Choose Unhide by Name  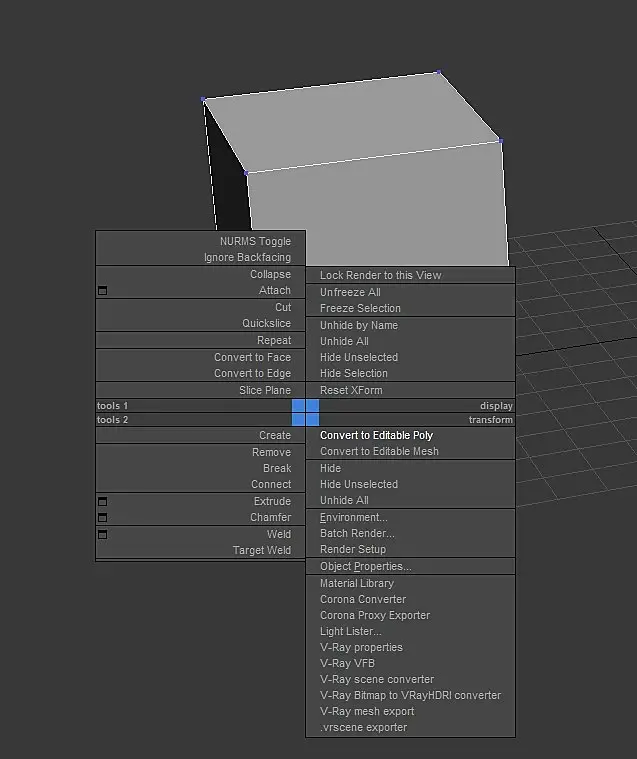click(359, 325)
